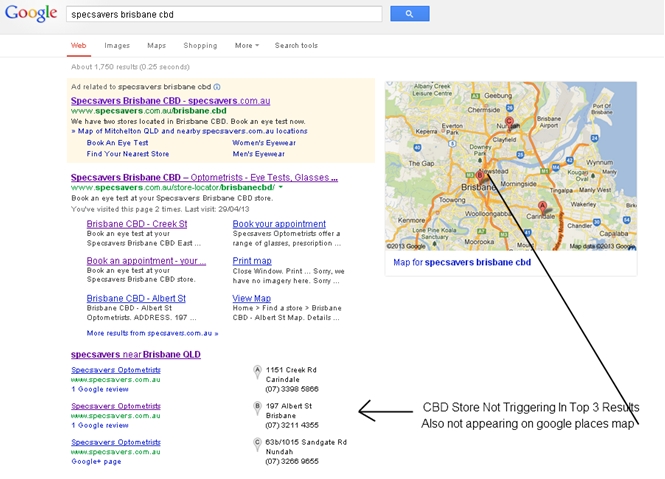Open 'Book your appointment' sitelink

pos(279,224)
